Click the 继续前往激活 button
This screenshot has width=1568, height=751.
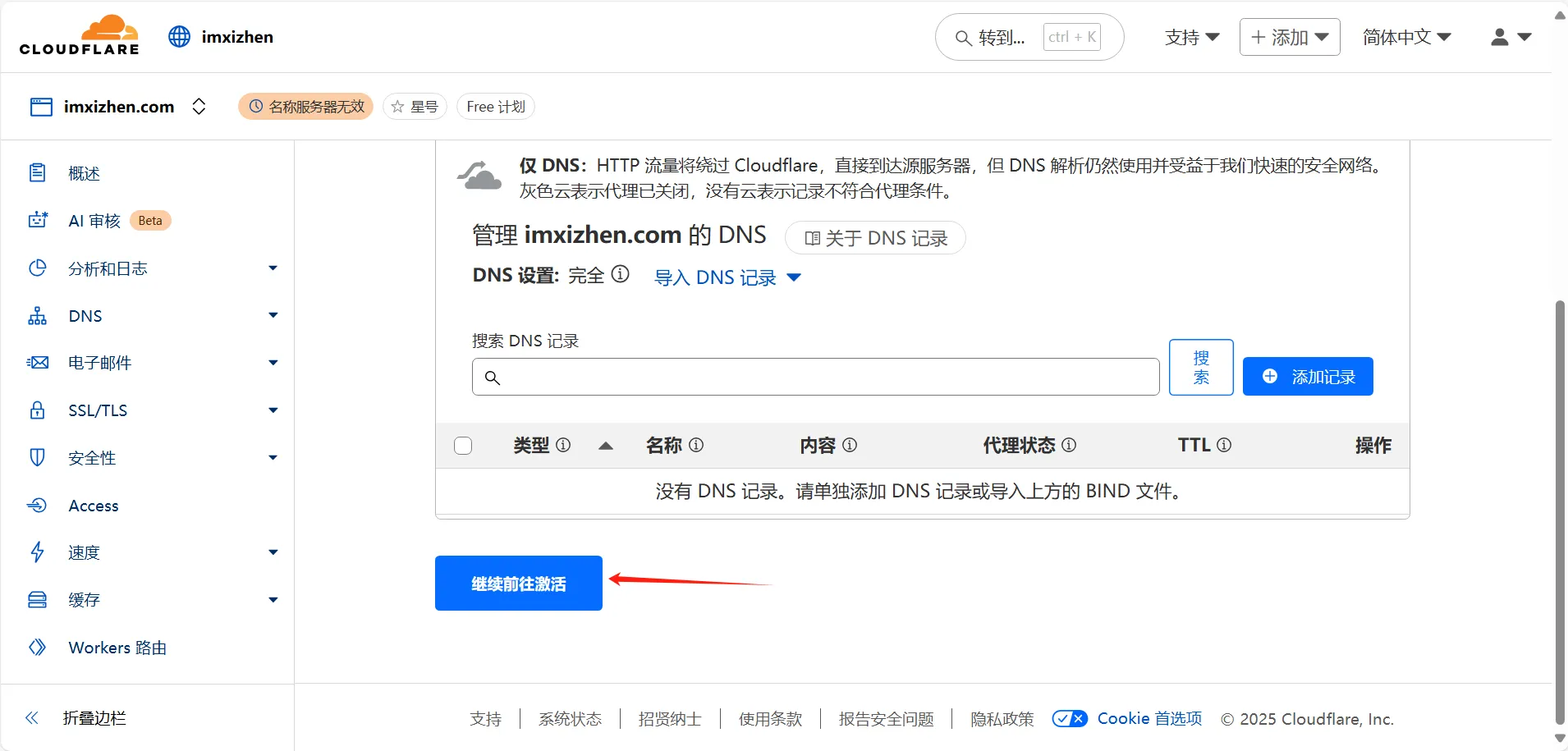519,584
